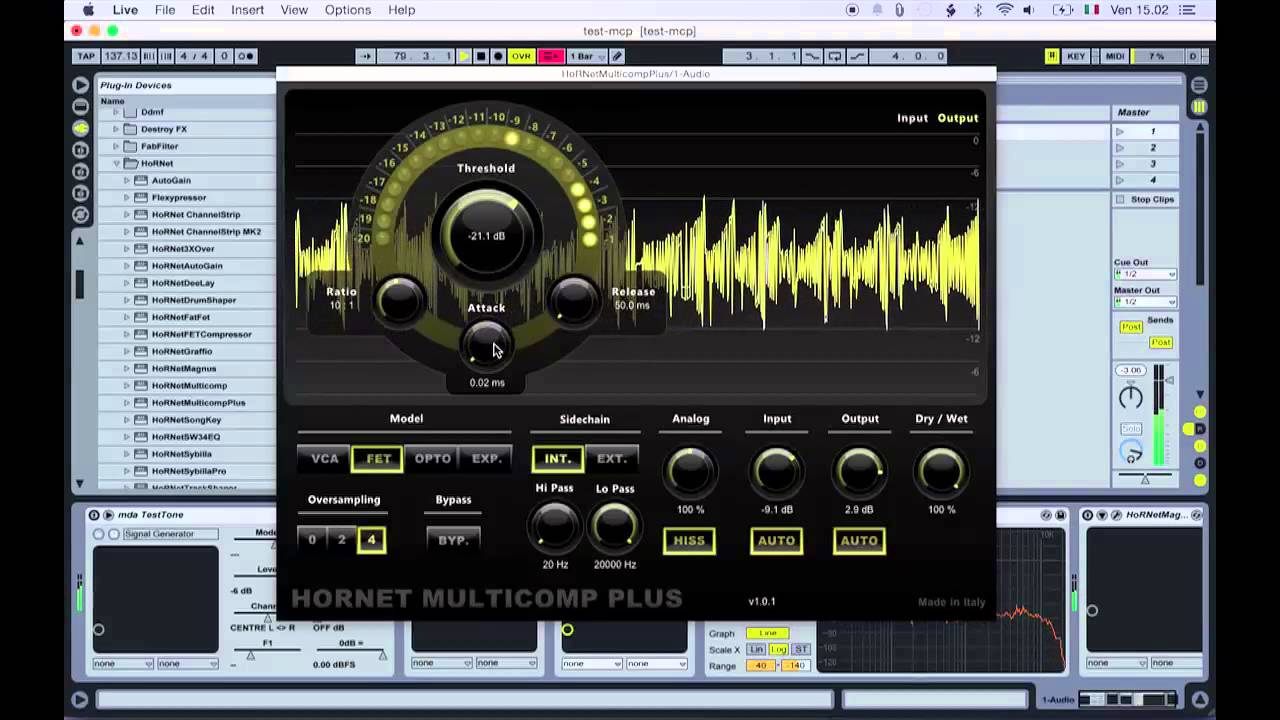
Task: Open the 1 Bar quantization dropdown
Action: pos(586,56)
